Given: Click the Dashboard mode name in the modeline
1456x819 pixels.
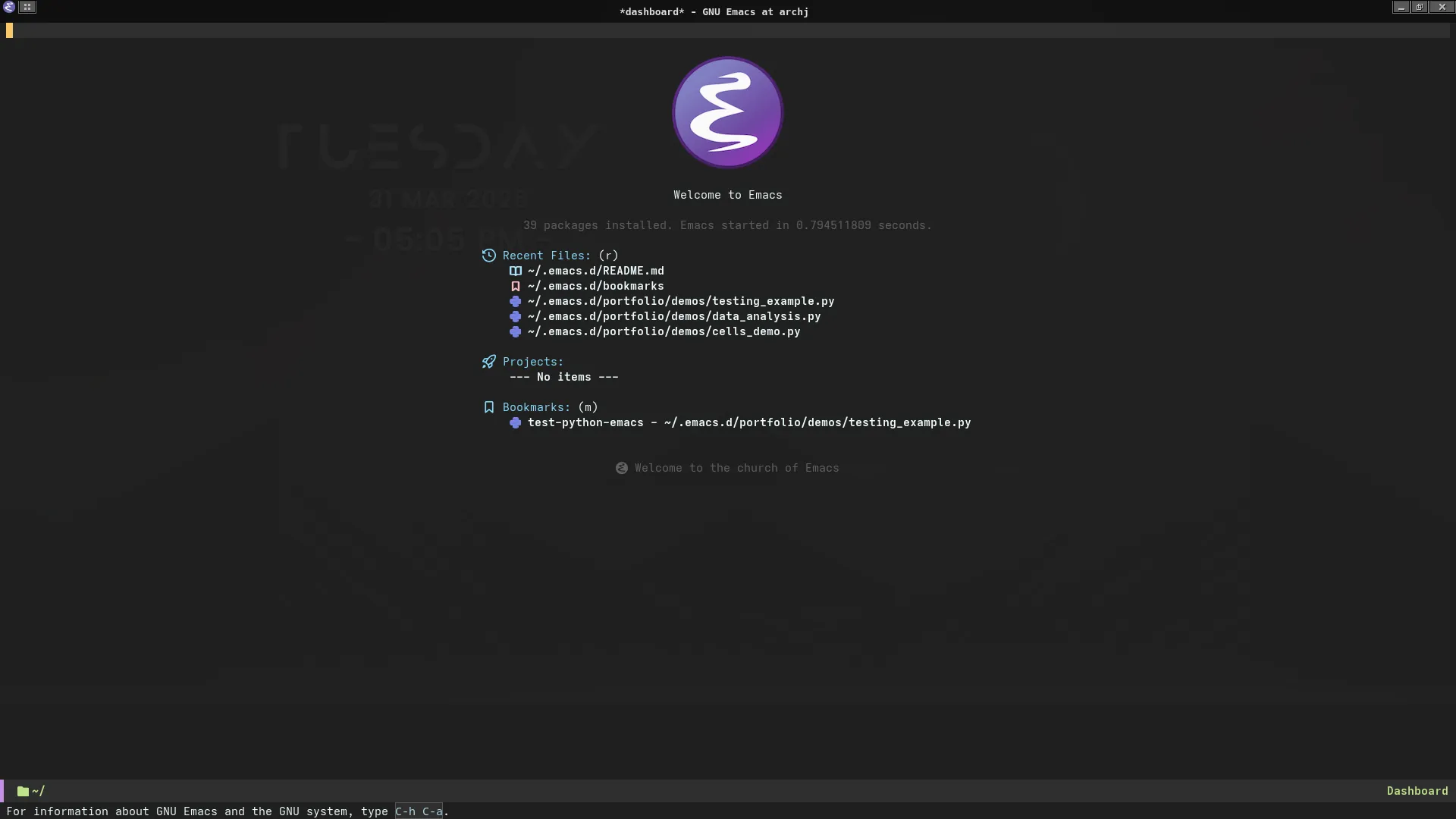Looking at the screenshot, I should [x=1417, y=791].
